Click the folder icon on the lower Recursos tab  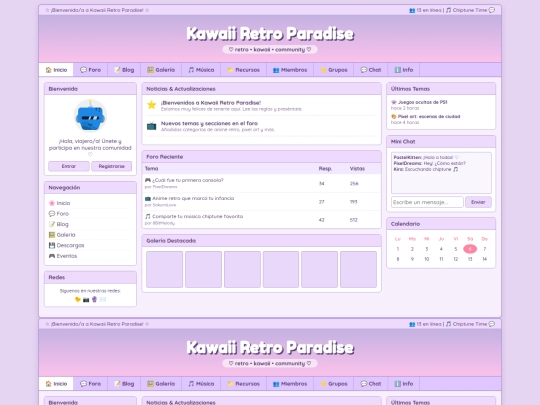pyautogui.click(x=230, y=384)
